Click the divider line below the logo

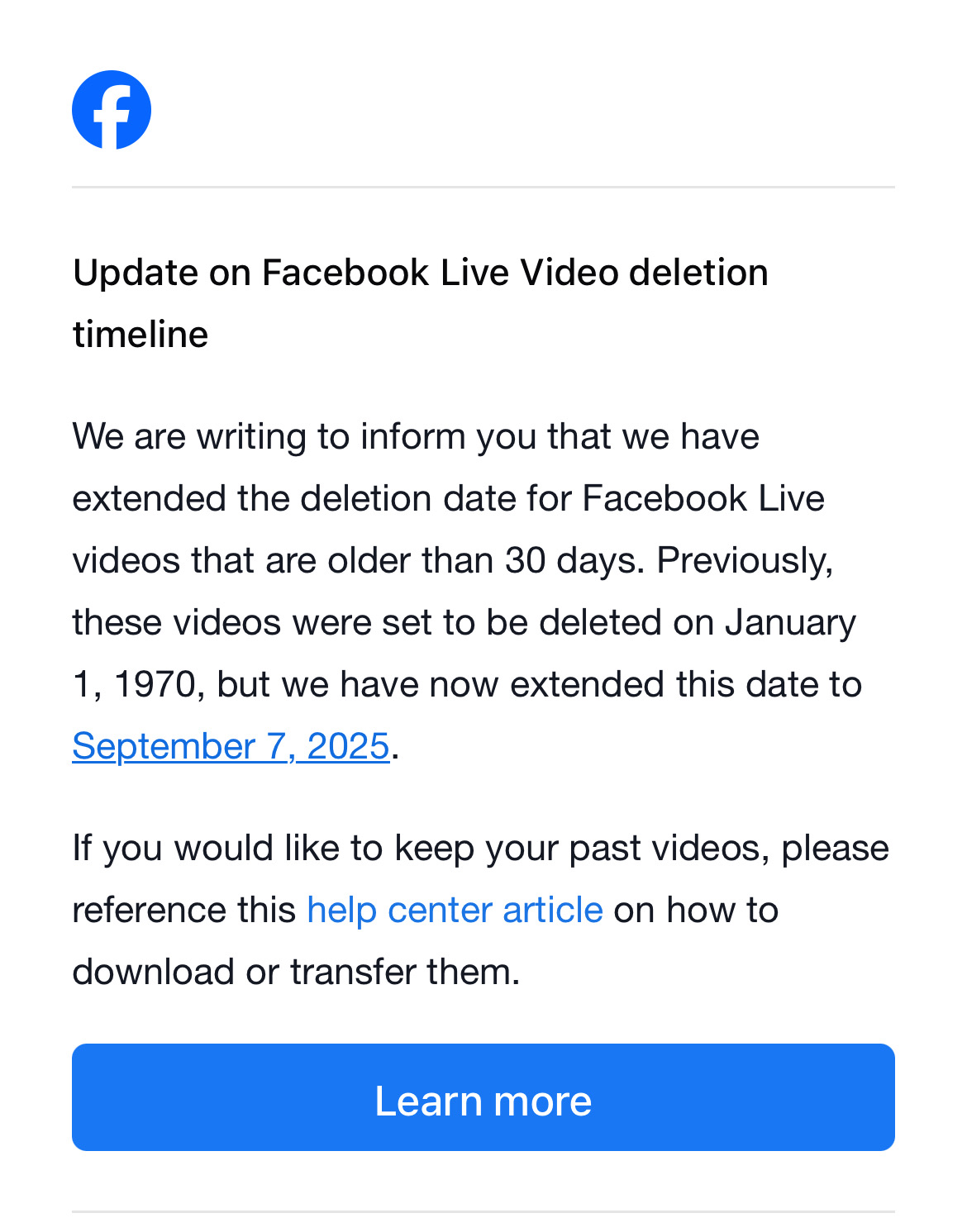coord(483,188)
